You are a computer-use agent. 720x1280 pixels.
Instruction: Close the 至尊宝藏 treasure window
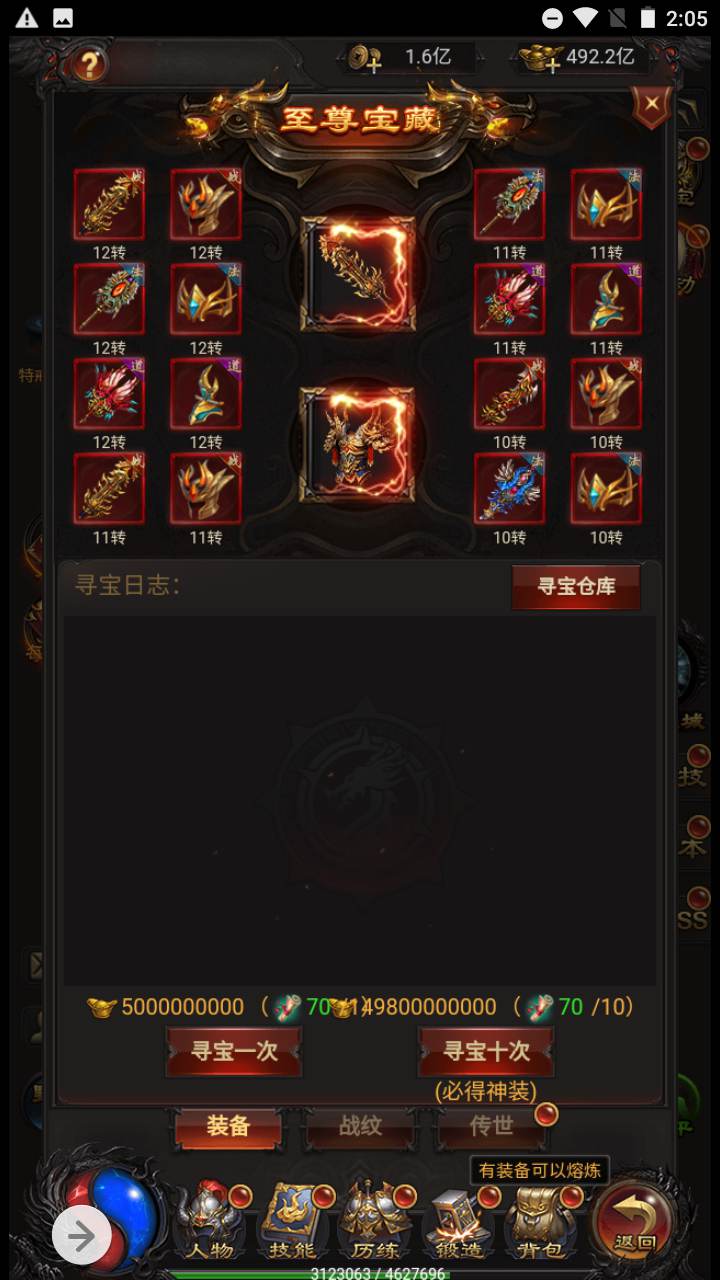point(651,105)
